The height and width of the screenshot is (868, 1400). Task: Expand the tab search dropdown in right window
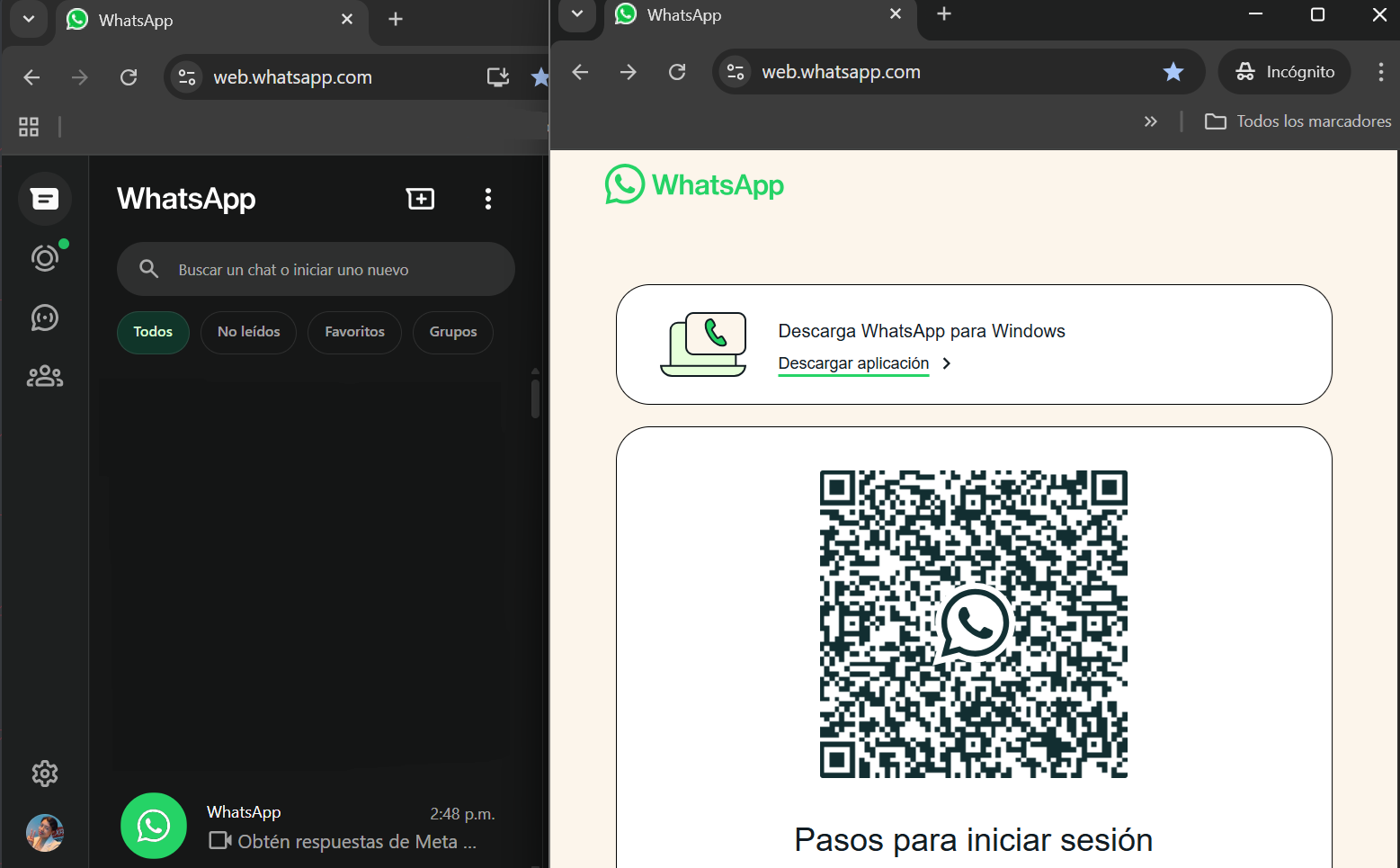(577, 14)
